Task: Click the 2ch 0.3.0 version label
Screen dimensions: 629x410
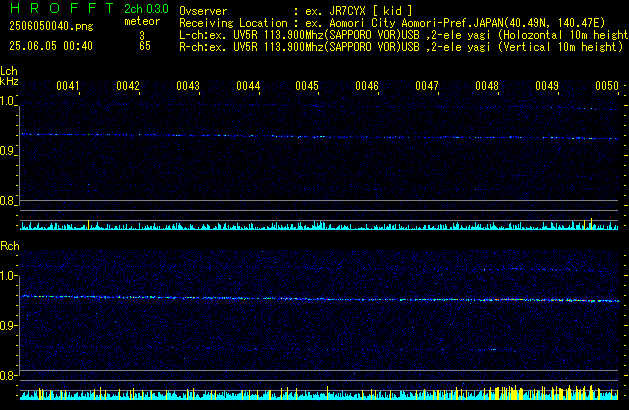Action: (146, 9)
